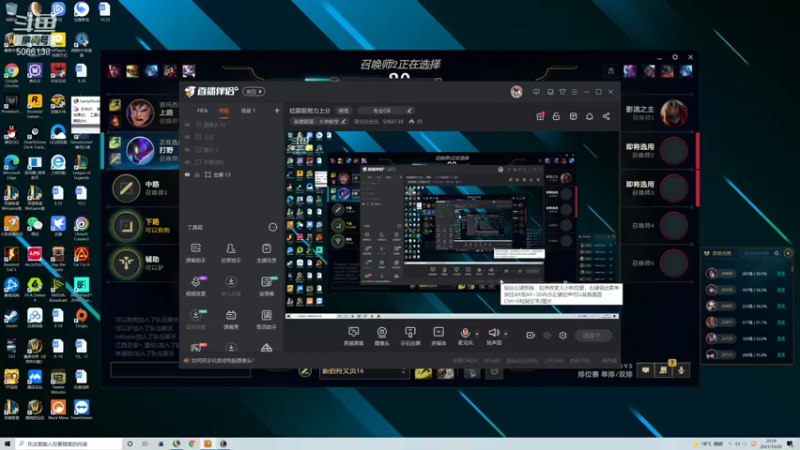Add a 直播屏幕 screen capture source
The width and height of the screenshot is (800, 450).
(x=353, y=336)
